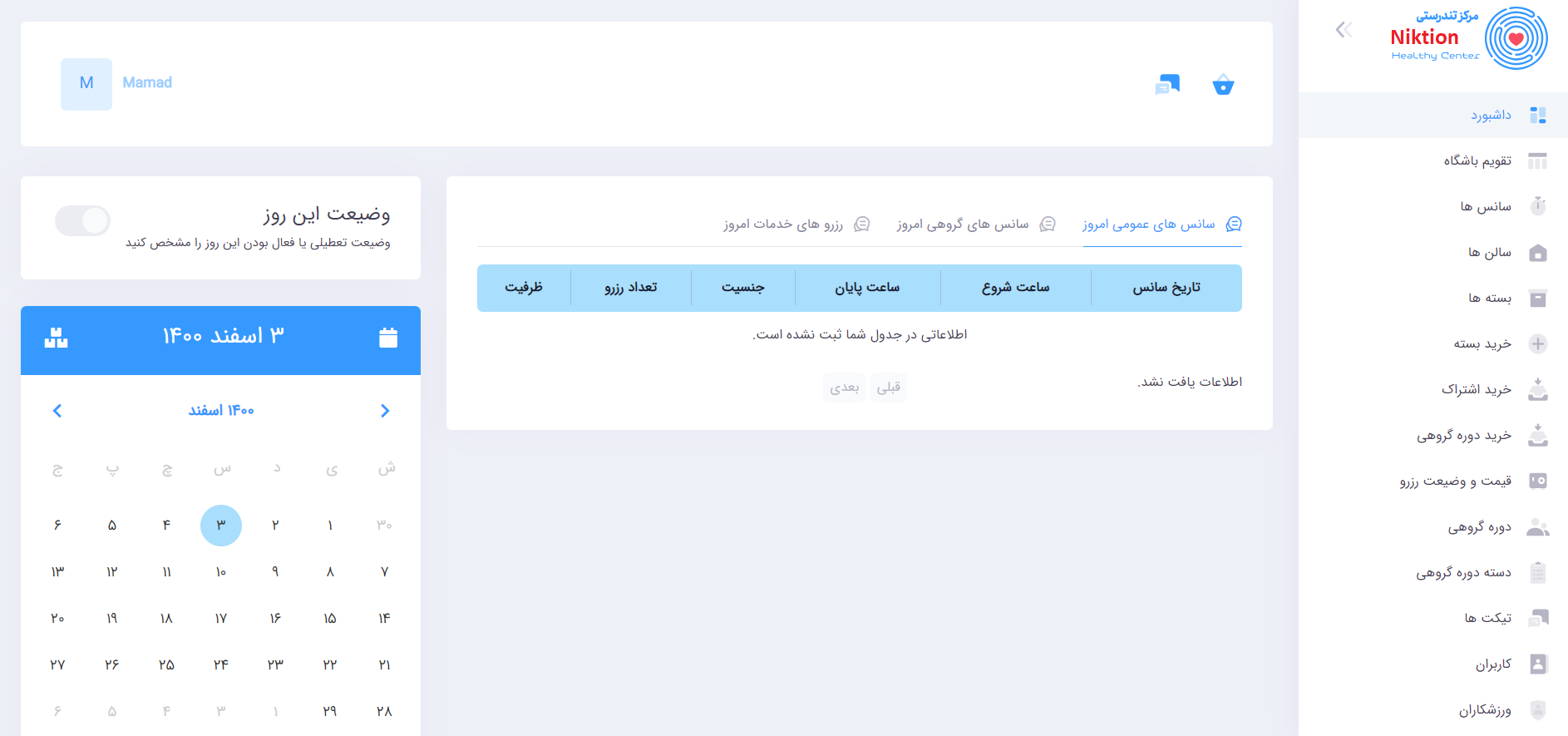Go to previous month with left chevron
This screenshot has width=1568, height=736.
57,411
